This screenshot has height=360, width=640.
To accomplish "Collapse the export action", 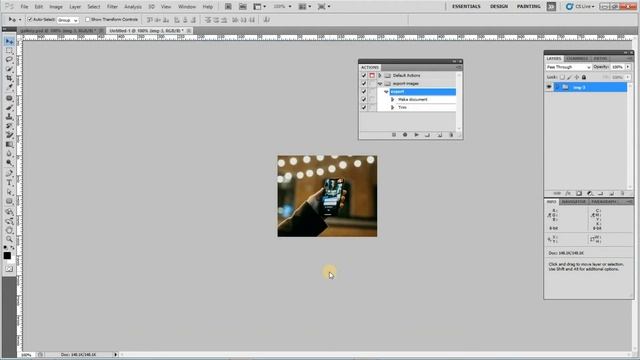I will (x=386, y=92).
